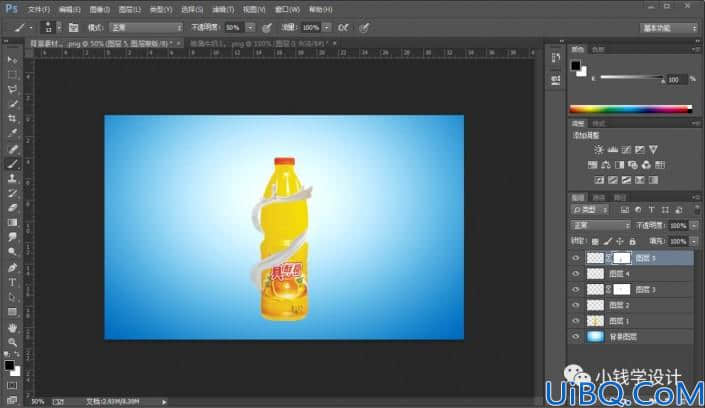Open the 滤镜(T) menu
This screenshot has height=408, width=705.
click(223, 9)
